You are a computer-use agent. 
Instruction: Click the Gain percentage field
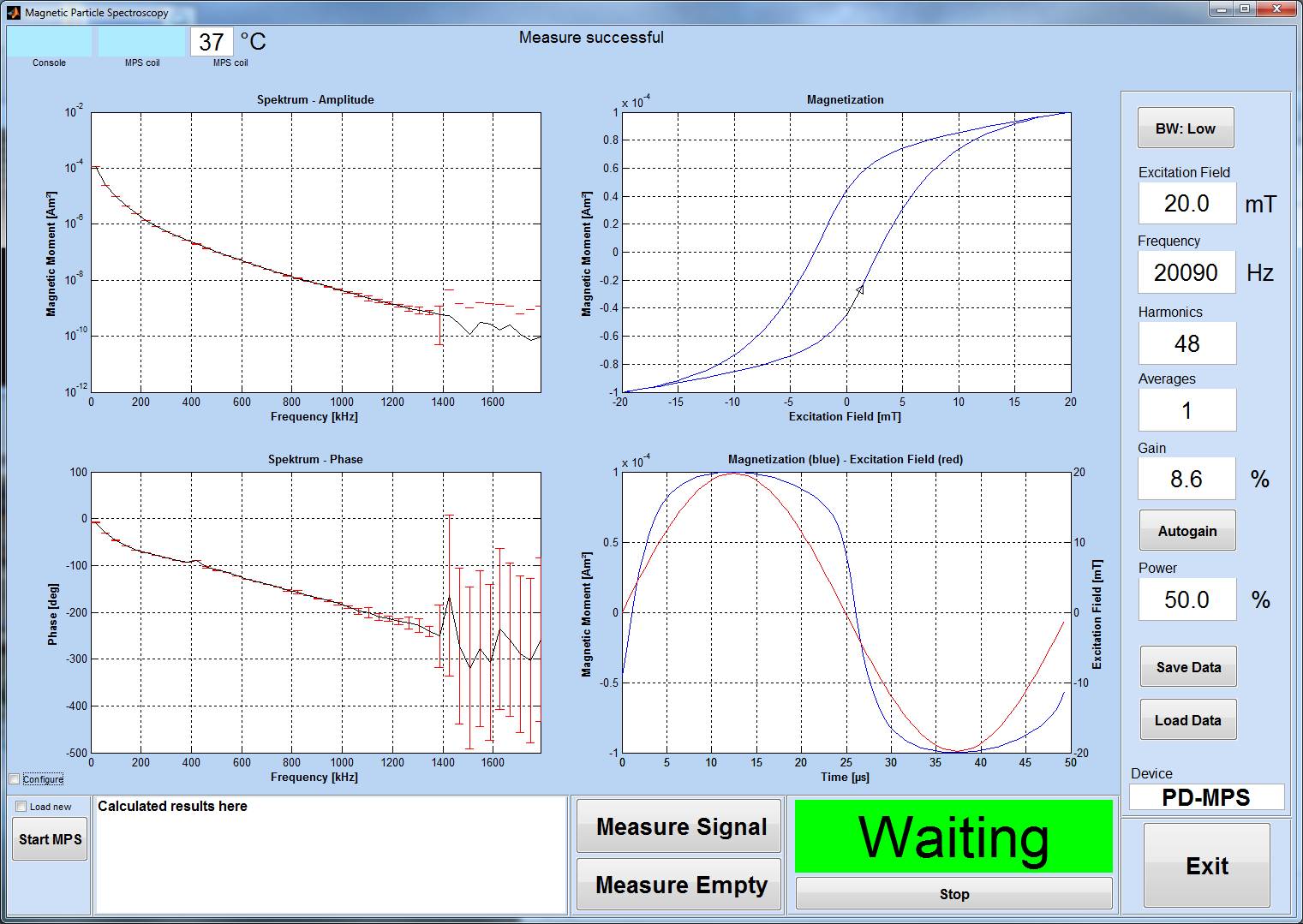point(1187,479)
